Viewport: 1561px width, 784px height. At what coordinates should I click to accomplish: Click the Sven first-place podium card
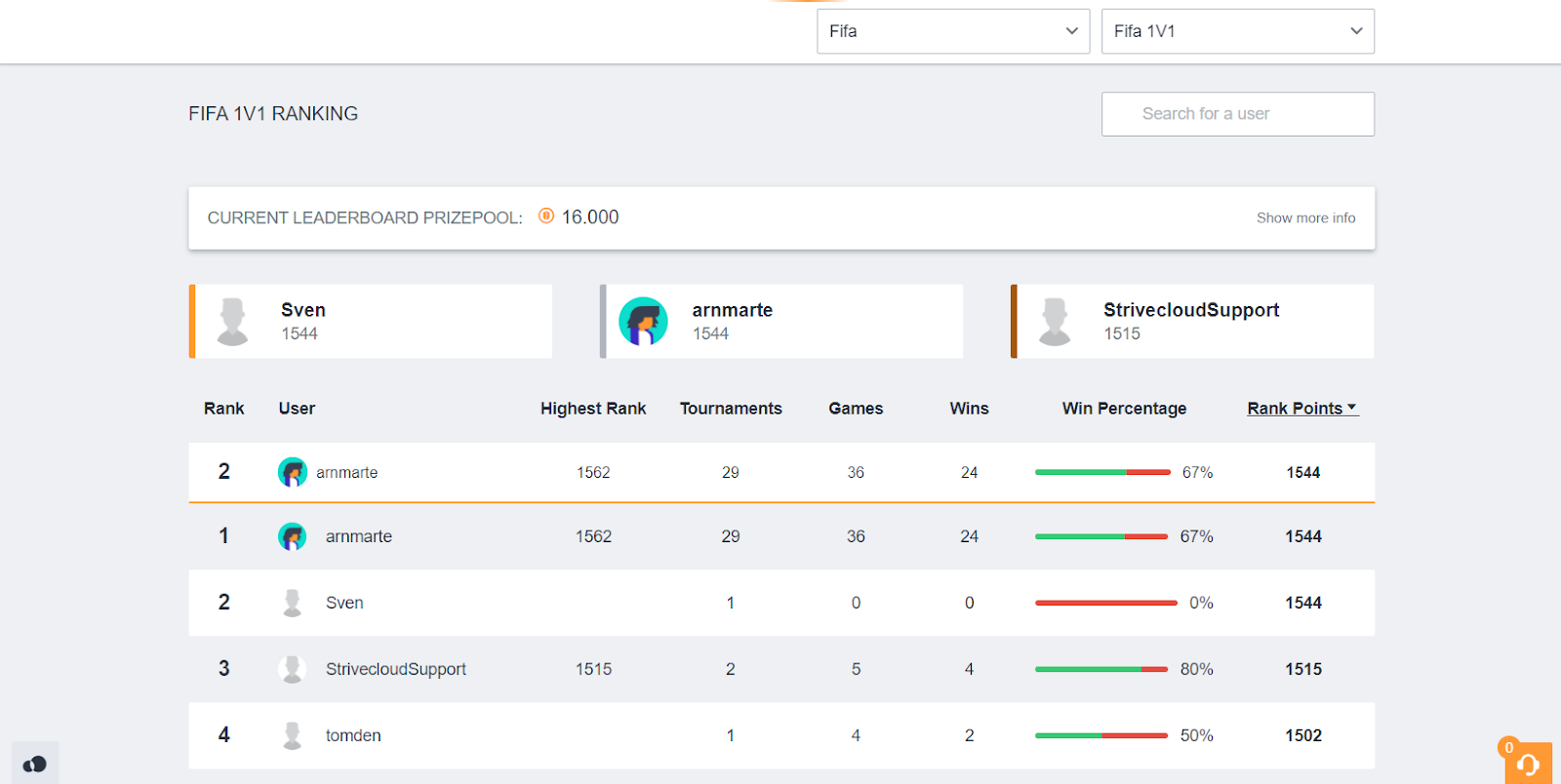(x=371, y=322)
